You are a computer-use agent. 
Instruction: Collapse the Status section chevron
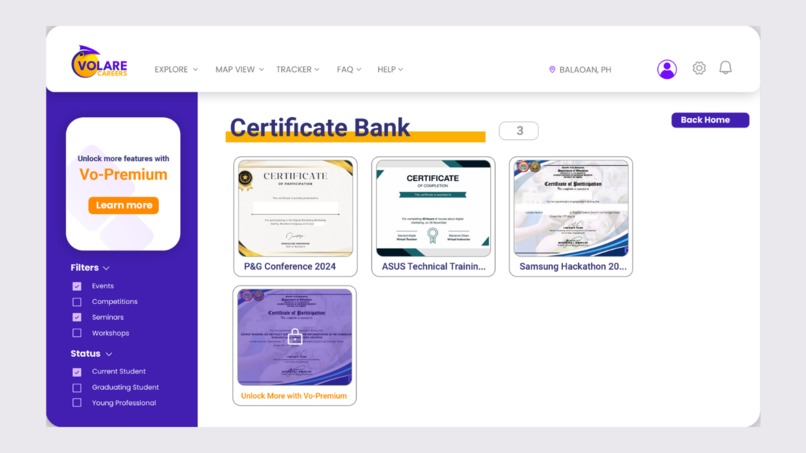(x=109, y=354)
